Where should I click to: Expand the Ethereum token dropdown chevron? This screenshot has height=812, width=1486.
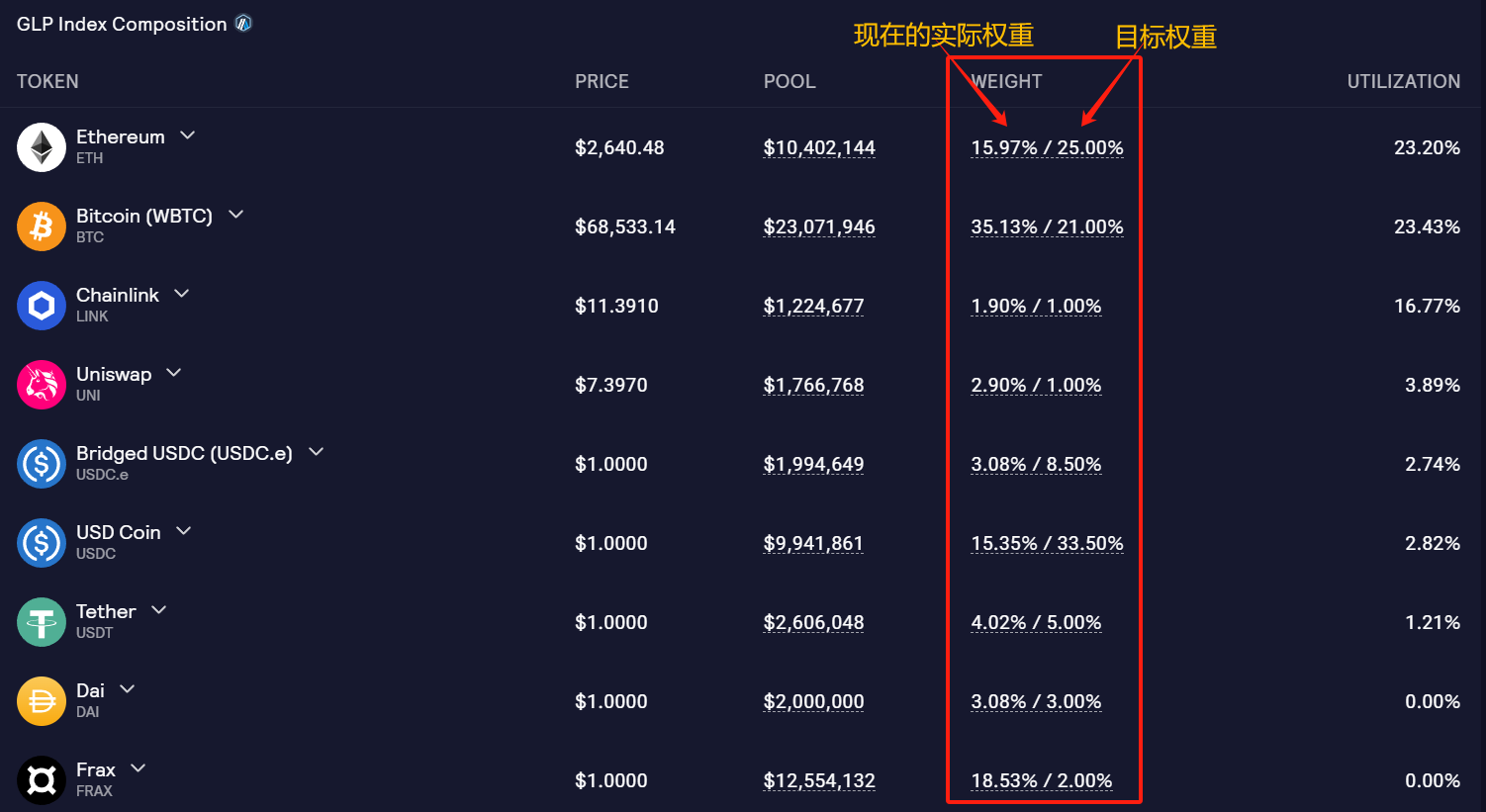coord(188,135)
